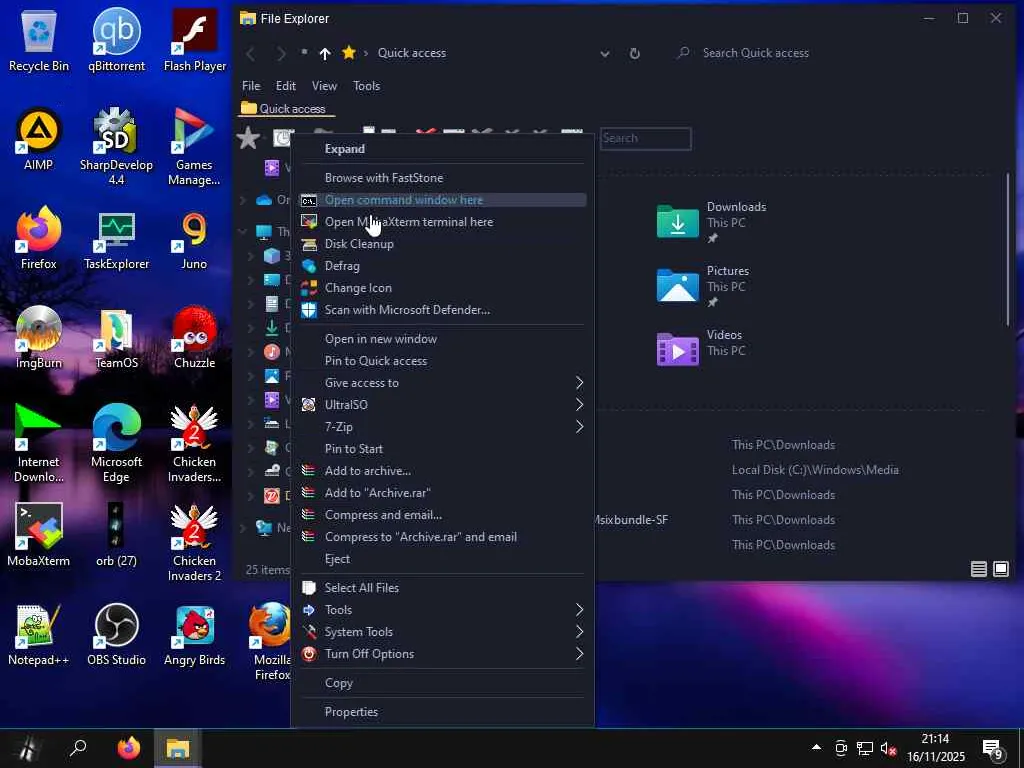
Task: Launch Juno desktop shortcut
Action: tap(194, 238)
